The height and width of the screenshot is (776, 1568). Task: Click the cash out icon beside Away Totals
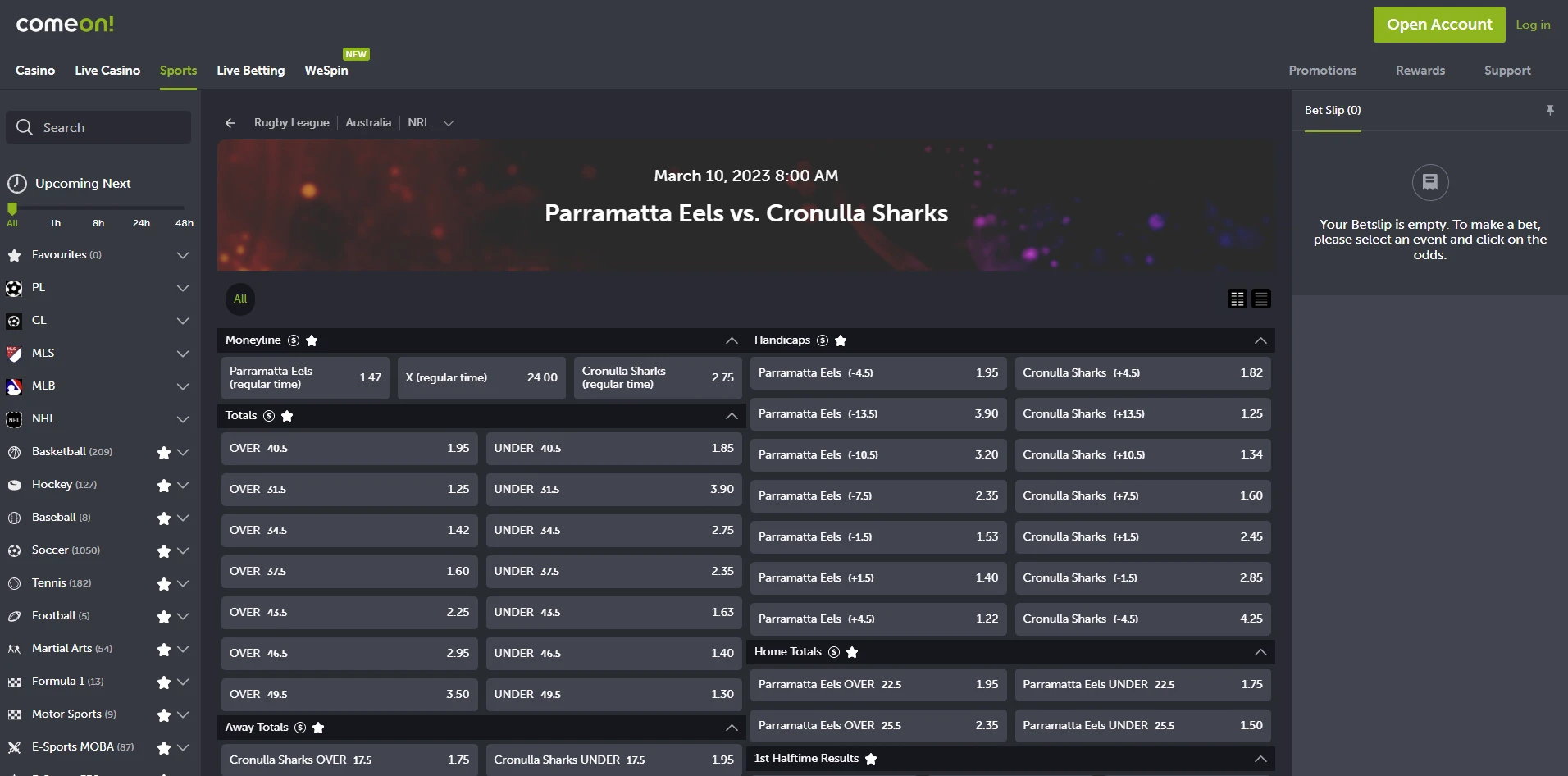click(300, 728)
